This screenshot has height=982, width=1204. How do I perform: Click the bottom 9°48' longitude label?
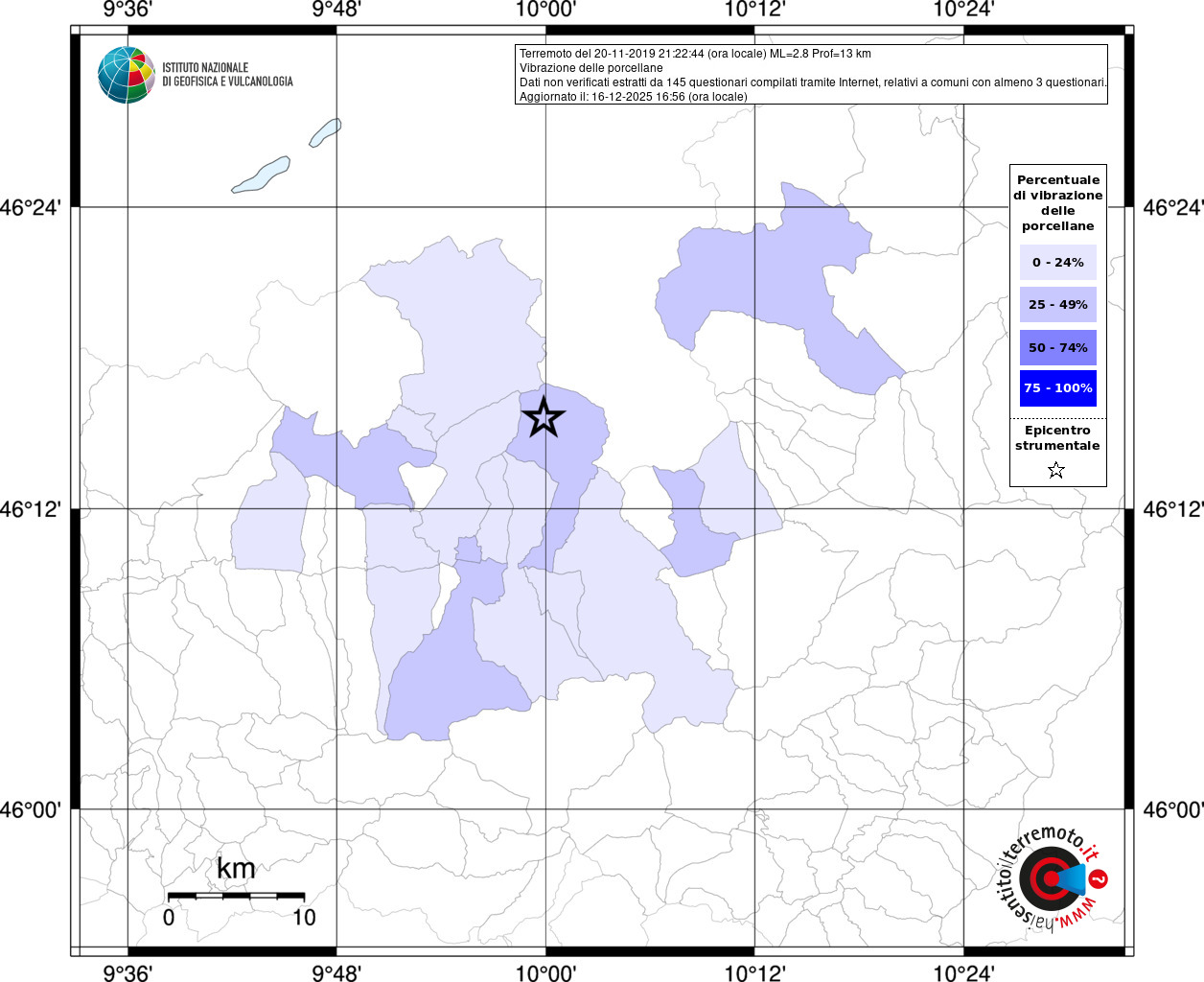point(336,973)
